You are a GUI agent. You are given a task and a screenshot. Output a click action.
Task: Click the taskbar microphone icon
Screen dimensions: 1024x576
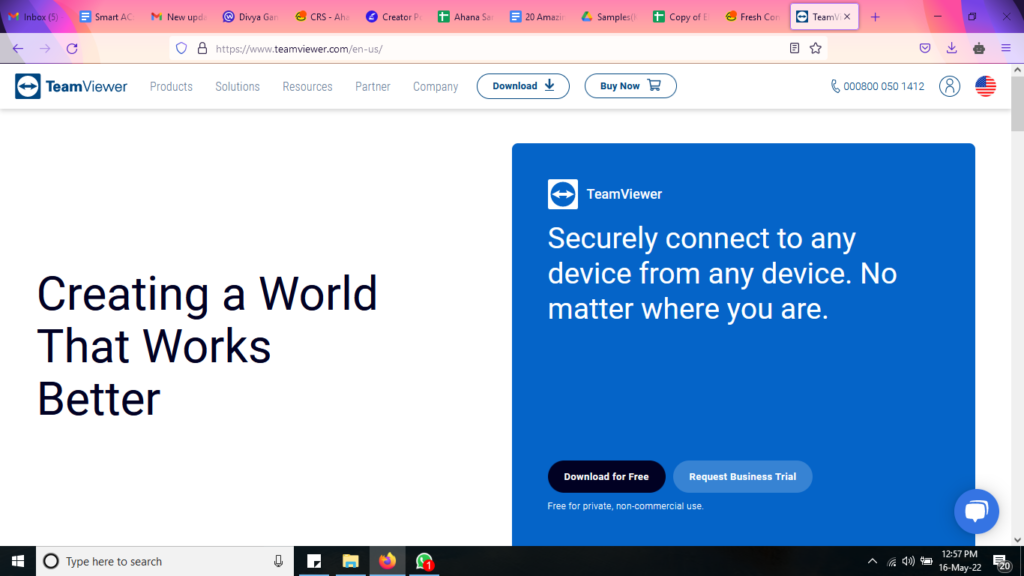[x=278, y=561]
